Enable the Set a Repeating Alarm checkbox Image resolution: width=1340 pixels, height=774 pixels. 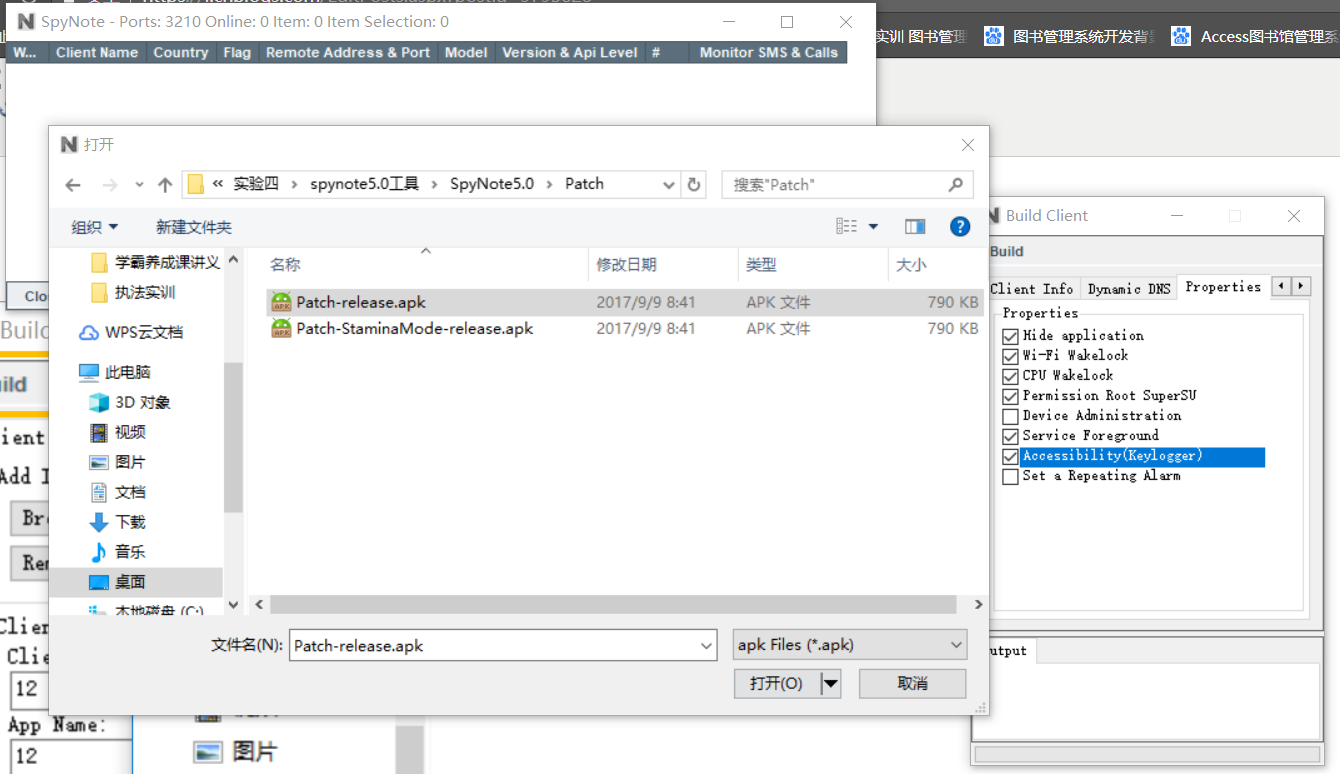pyautogui.click(x=1010, y=476)
